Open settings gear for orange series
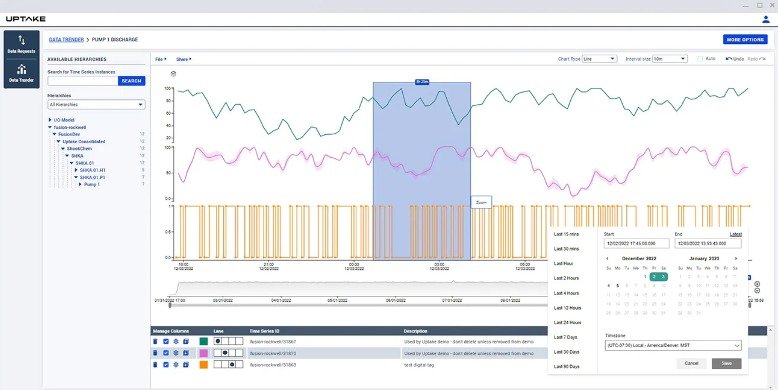Screen dimensions: 778x390 (x=176, y=365)
